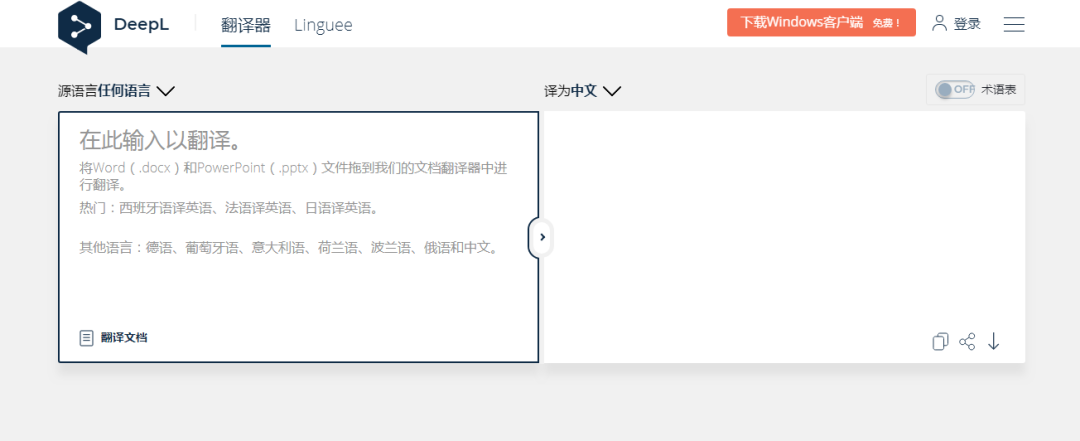
Task: Copy translated text with copy icon
Action: point(940,342)
